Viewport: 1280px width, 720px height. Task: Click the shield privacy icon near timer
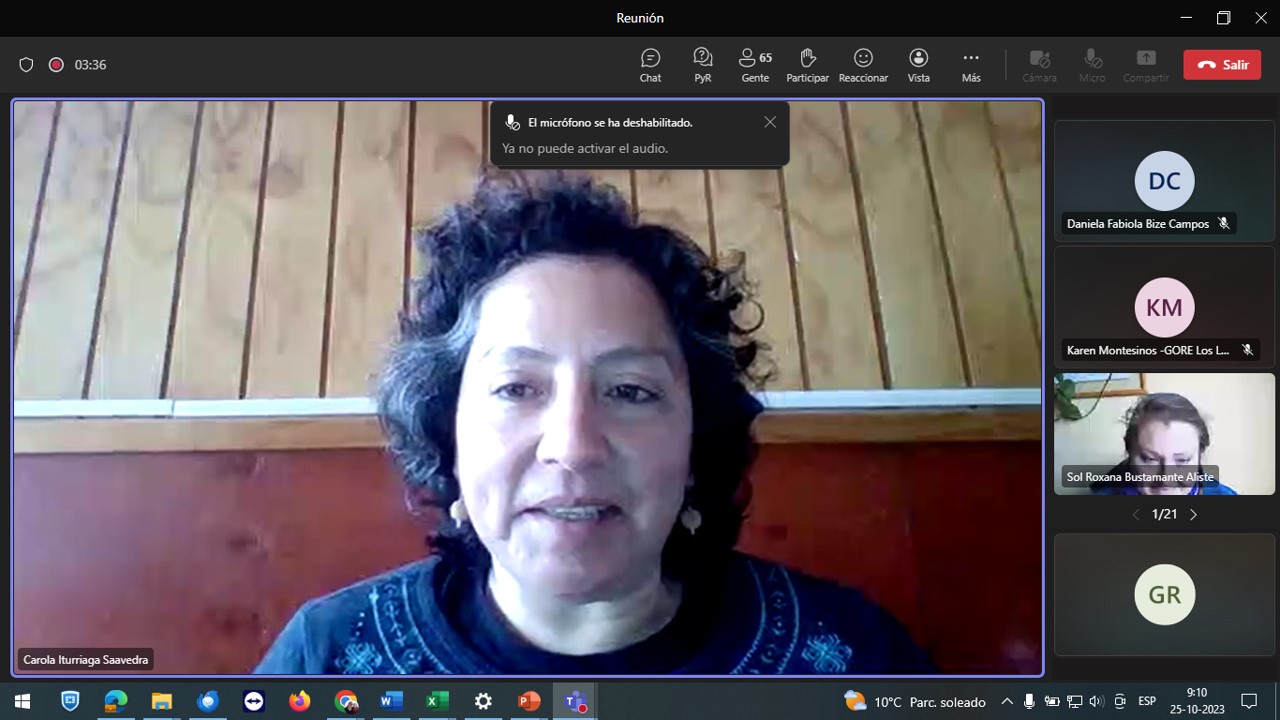27,65
